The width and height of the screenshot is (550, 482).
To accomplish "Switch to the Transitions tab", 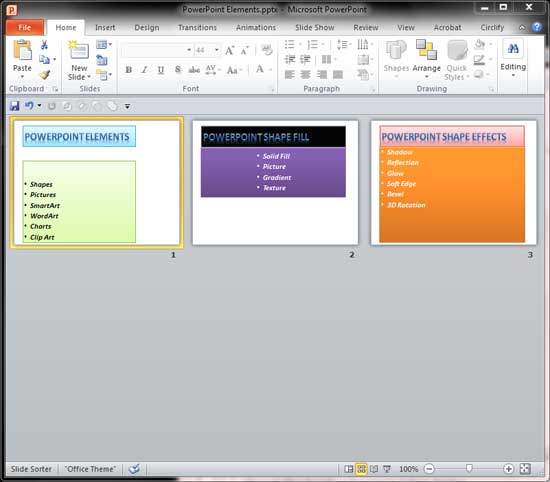I will [x=197, y=27].
